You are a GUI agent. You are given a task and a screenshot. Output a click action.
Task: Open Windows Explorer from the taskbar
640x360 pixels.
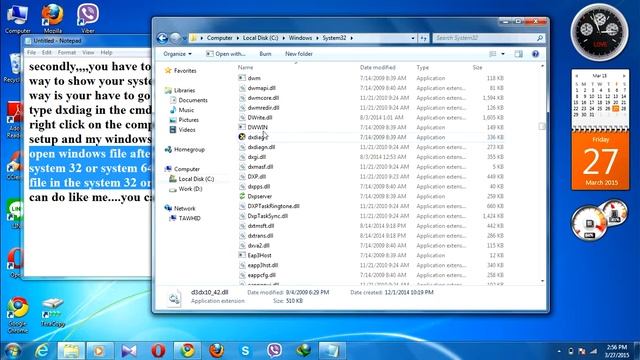[71, 351]
